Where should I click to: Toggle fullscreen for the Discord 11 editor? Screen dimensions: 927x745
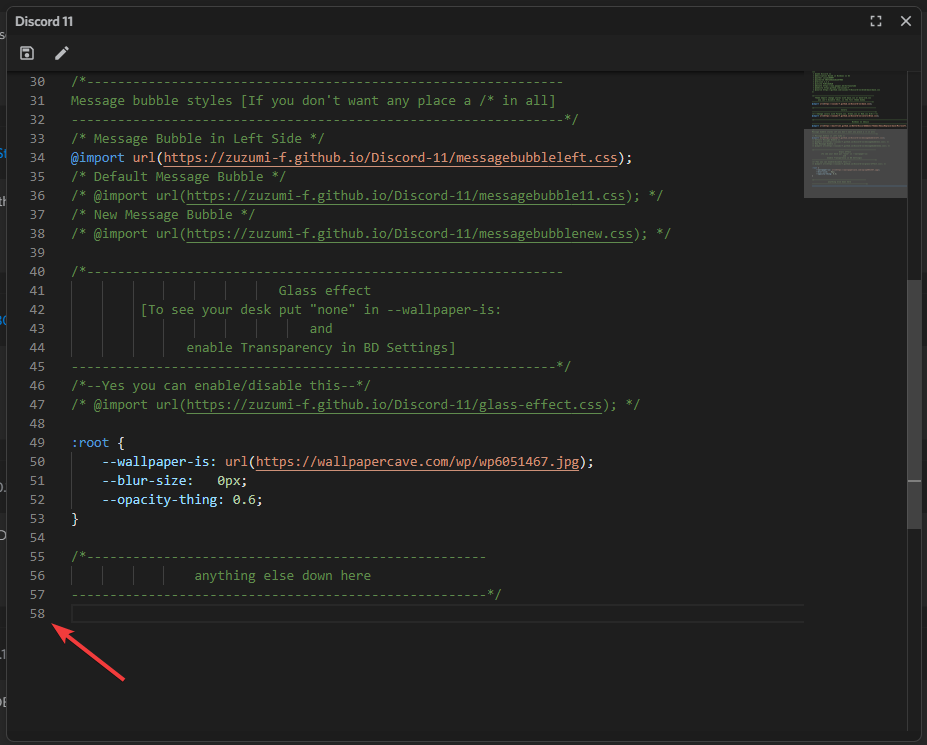tap(876, 21)
